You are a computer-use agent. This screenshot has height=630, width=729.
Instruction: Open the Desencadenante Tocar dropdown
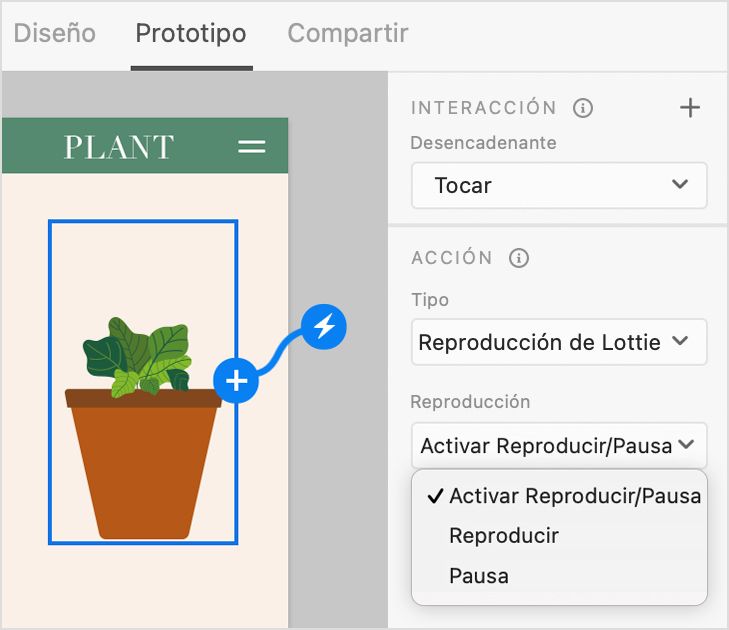559,185
